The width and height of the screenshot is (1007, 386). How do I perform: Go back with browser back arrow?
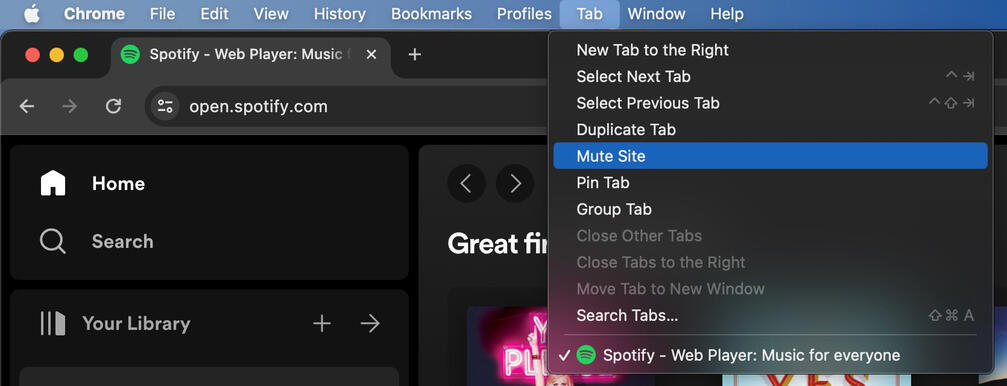(26, 106)
